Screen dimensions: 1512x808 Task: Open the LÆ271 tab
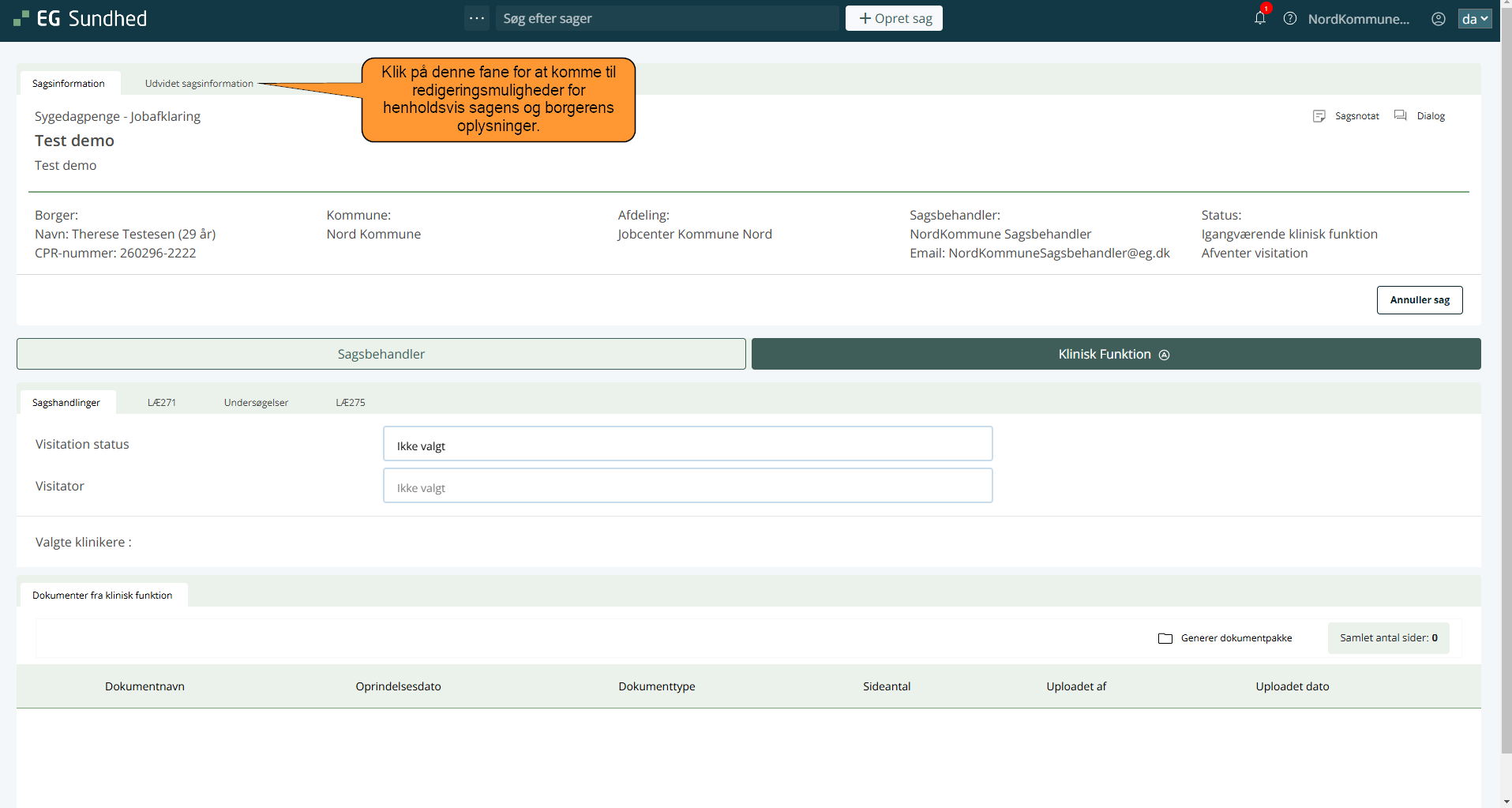pos(162,403)
